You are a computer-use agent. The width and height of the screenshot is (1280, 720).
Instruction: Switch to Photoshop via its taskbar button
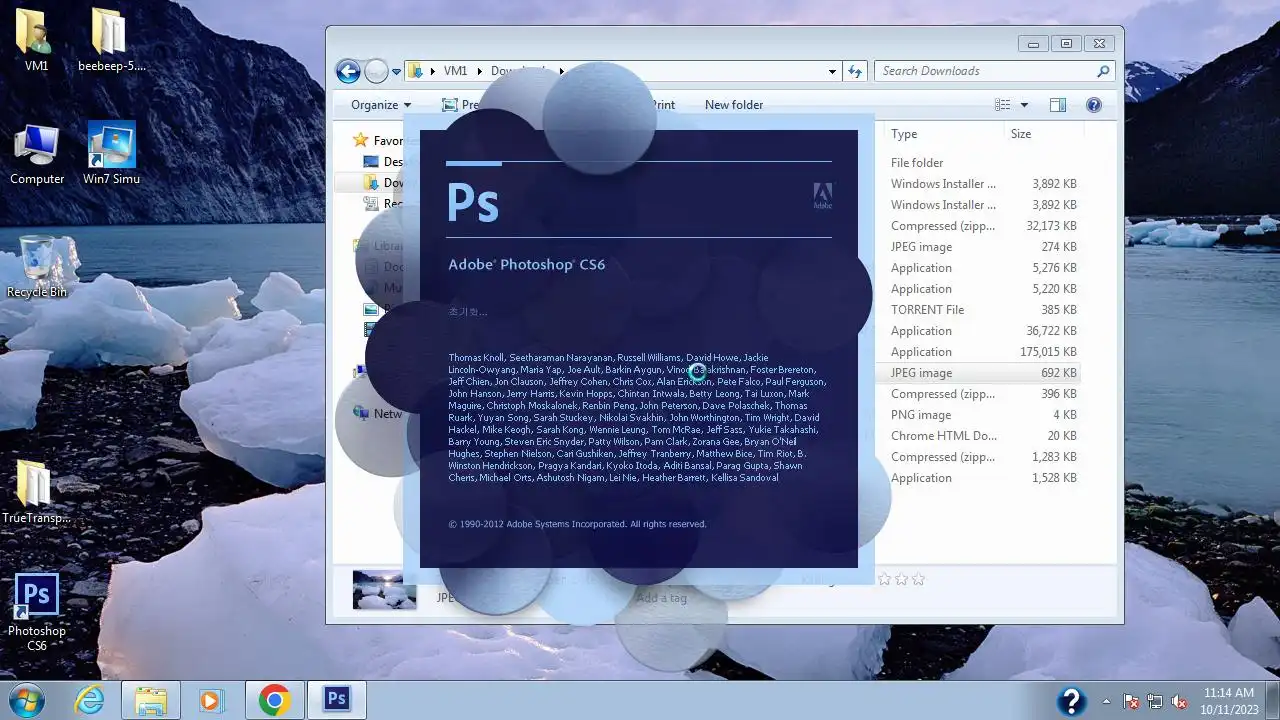336,700
